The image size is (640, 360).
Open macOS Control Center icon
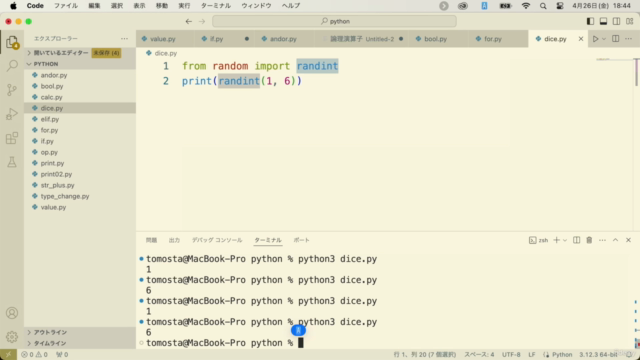[x=560, y=6]
